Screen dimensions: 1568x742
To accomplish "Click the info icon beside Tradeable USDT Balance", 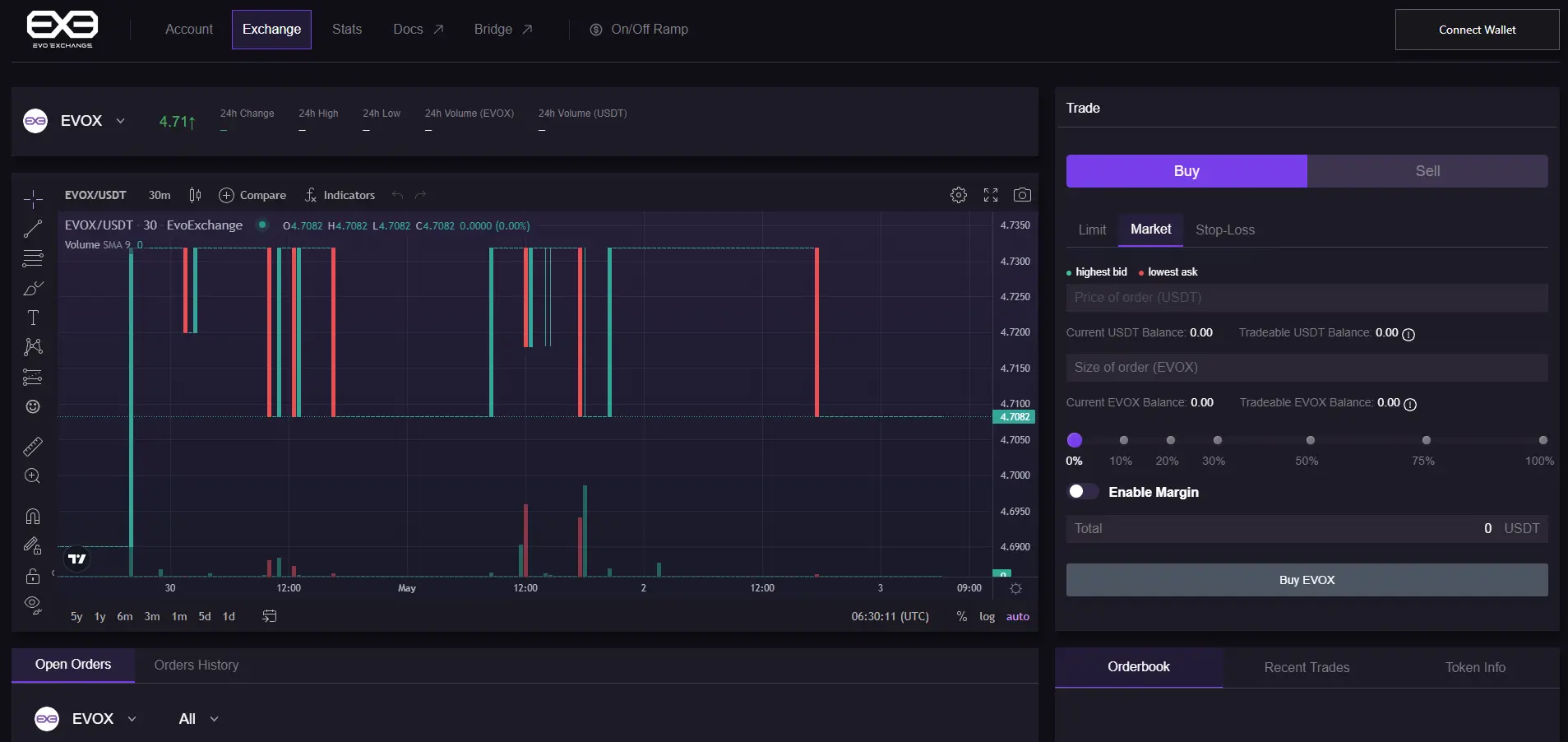I will (1408, 334).
